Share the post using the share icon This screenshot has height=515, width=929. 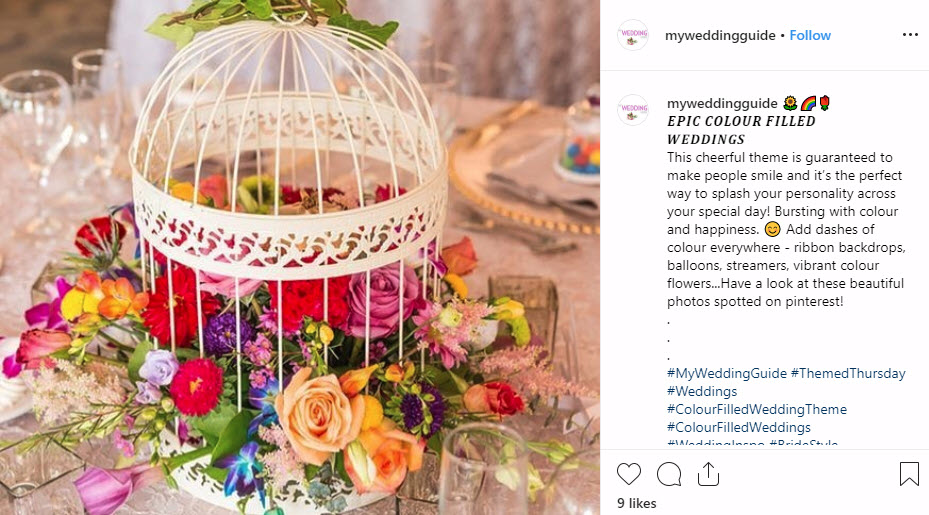click(x=708, y=474)
